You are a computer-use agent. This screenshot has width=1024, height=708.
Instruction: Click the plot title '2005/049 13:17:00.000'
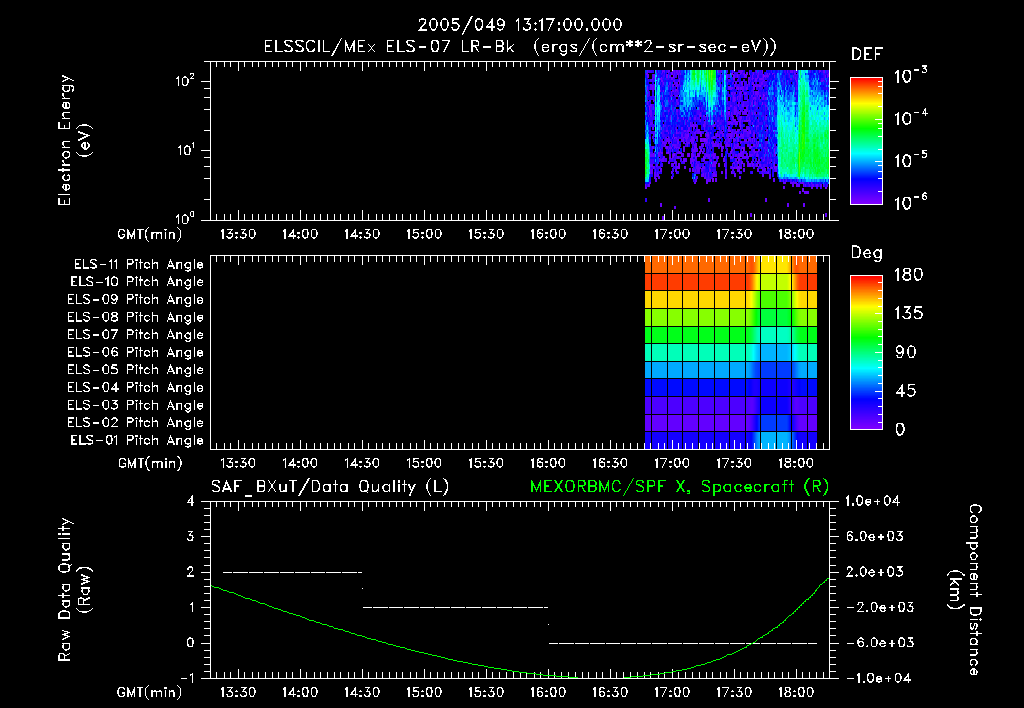click(520, 25)
